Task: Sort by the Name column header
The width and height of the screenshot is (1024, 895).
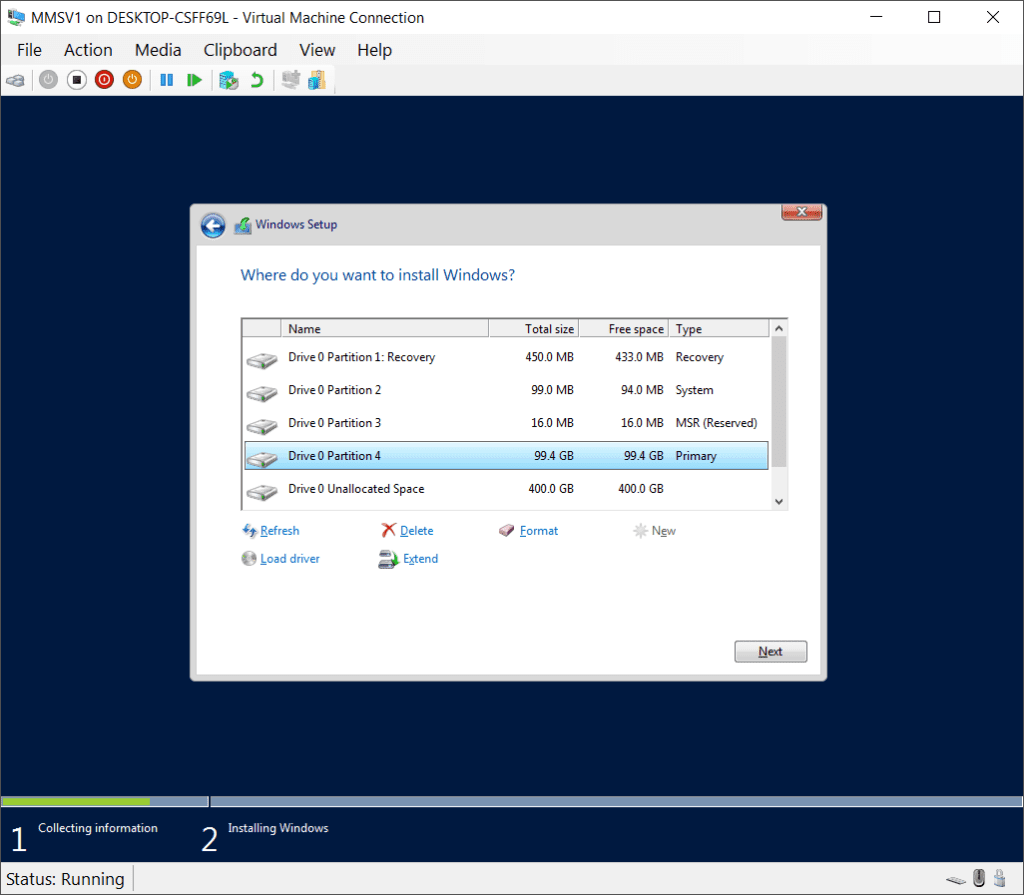Action: pyautogui.click(x=385, y=329)
